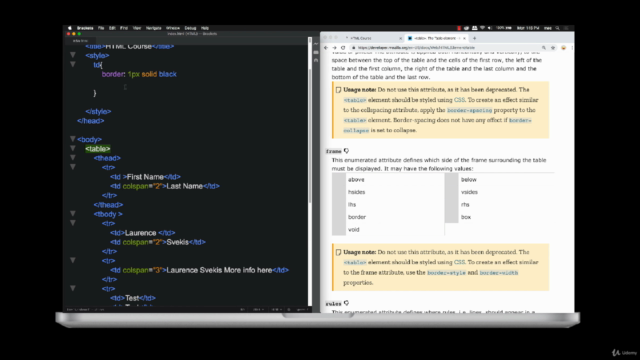640x360 pixels.
Task: Click the Wi-Fi status icon
Action: [x=482, y=28]
